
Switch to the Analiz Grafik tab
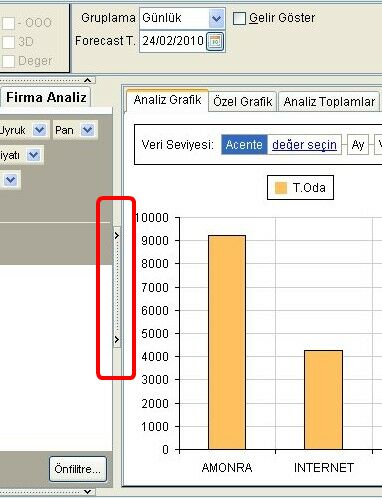167,100
